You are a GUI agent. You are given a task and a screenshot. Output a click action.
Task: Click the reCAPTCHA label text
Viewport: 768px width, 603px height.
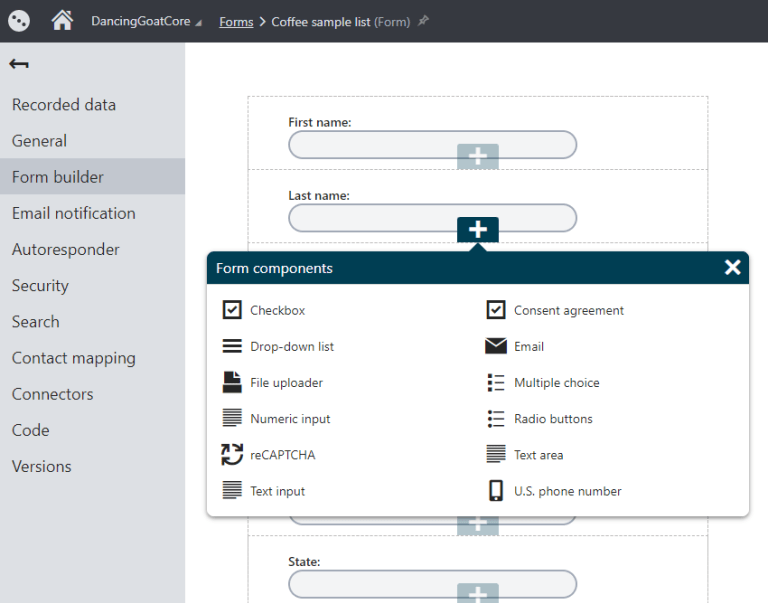[283, 455]
